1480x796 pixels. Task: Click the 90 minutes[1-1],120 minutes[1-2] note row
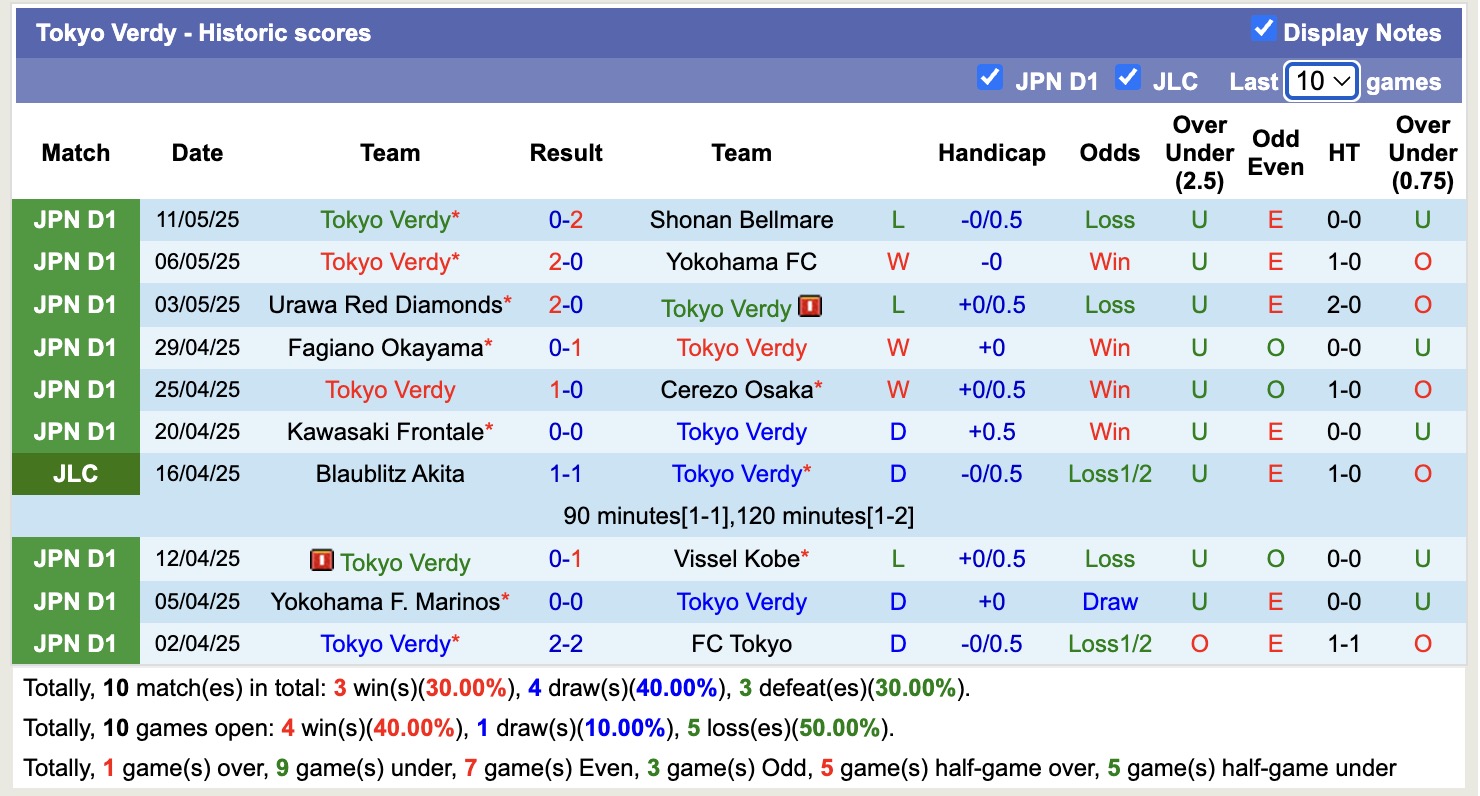tap(738, 515)
